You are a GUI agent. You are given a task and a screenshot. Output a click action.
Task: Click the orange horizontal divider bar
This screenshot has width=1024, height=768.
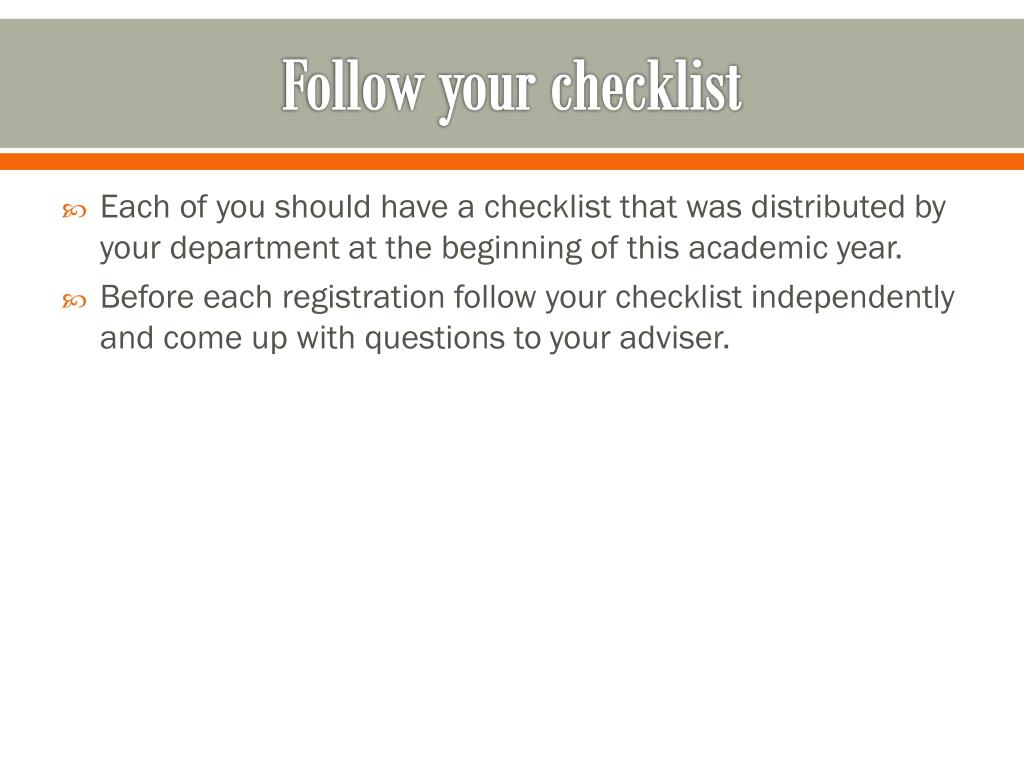512,161
